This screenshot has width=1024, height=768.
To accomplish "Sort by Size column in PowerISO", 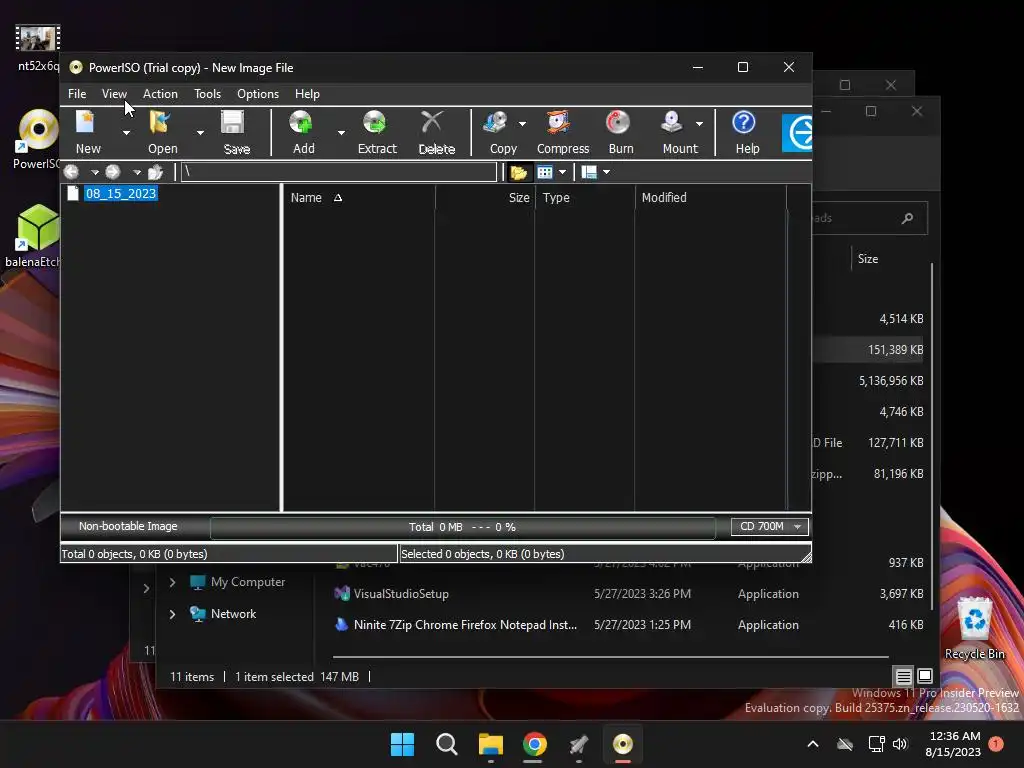I will click(x=485, y=197).
